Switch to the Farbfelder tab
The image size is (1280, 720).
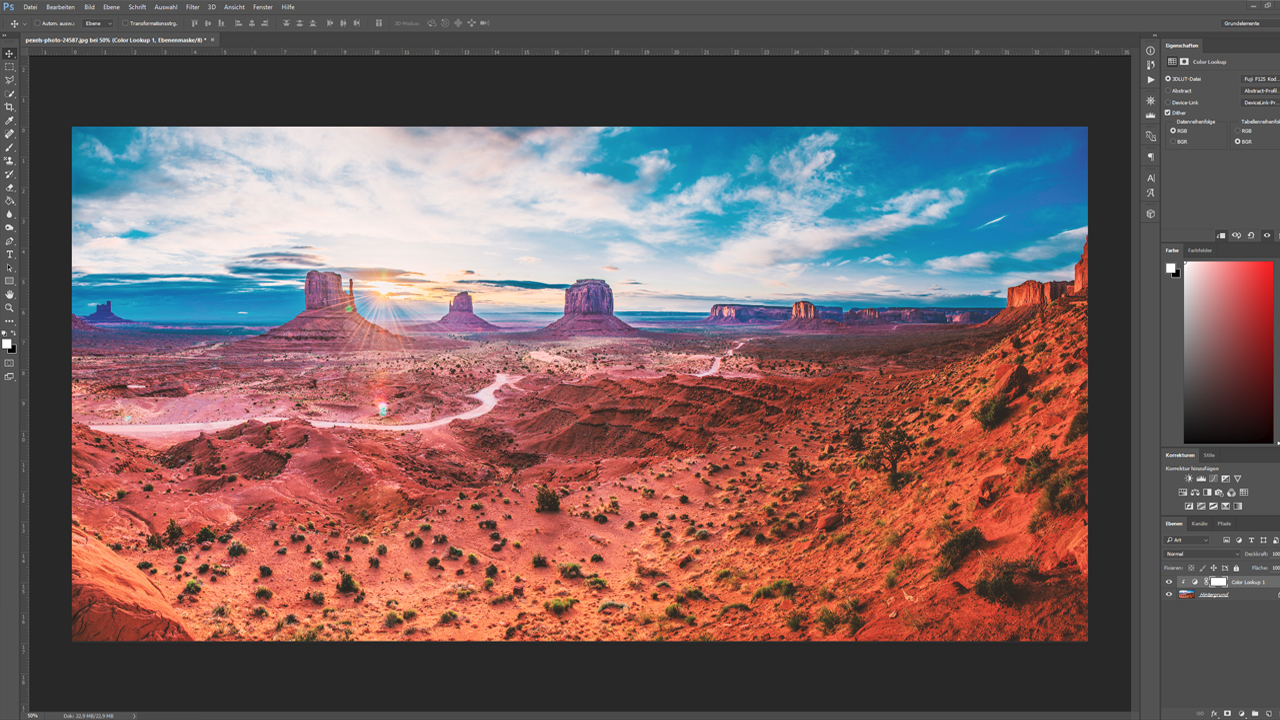[x=1200, y=250]
